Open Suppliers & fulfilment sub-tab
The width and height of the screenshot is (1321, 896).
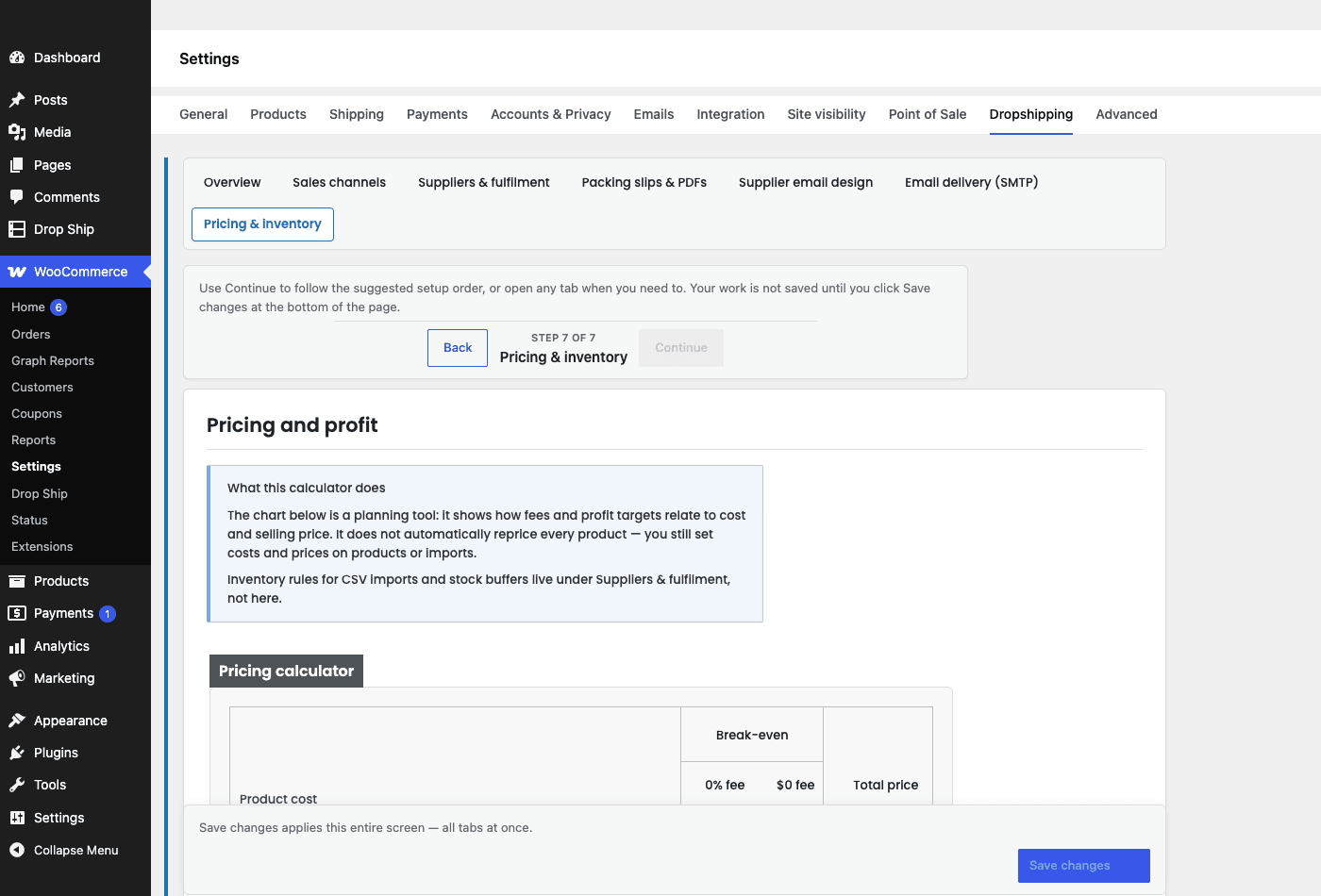tap(484, 183)
